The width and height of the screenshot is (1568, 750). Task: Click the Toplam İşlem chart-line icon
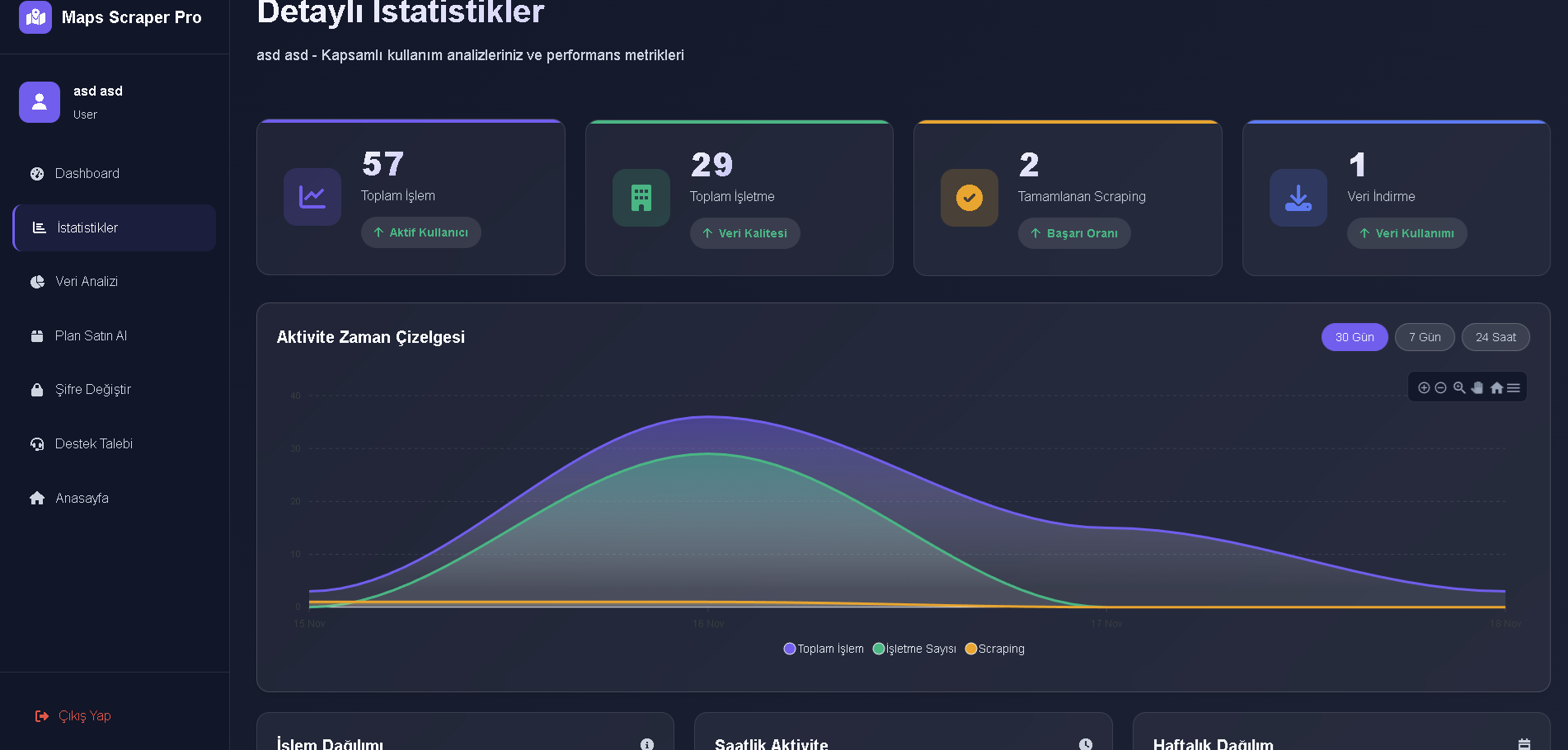[x=312, y=197]
